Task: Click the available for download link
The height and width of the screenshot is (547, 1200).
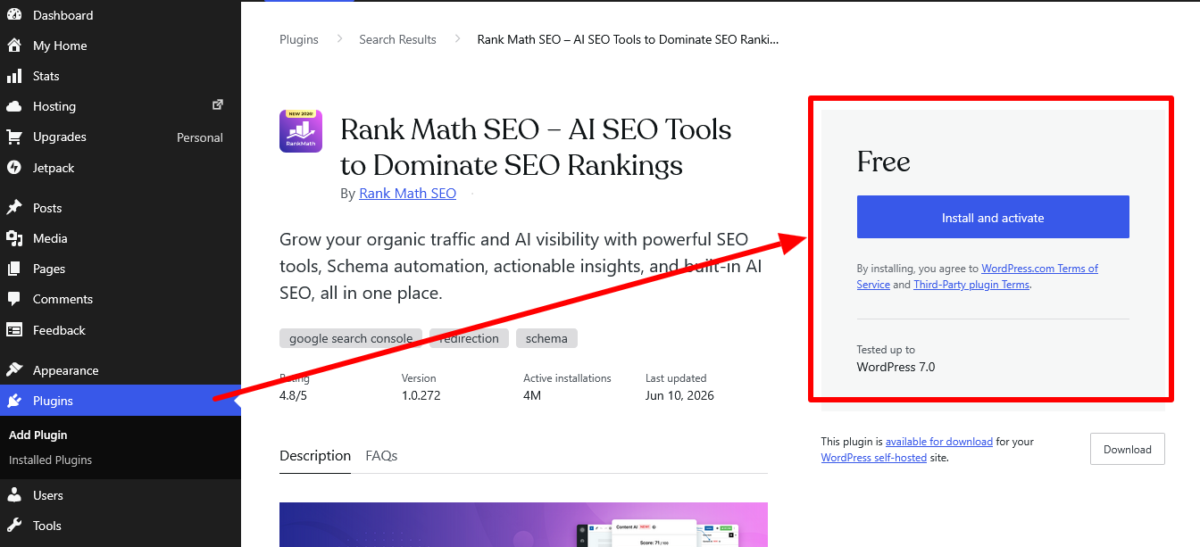Action: (939, 441)
